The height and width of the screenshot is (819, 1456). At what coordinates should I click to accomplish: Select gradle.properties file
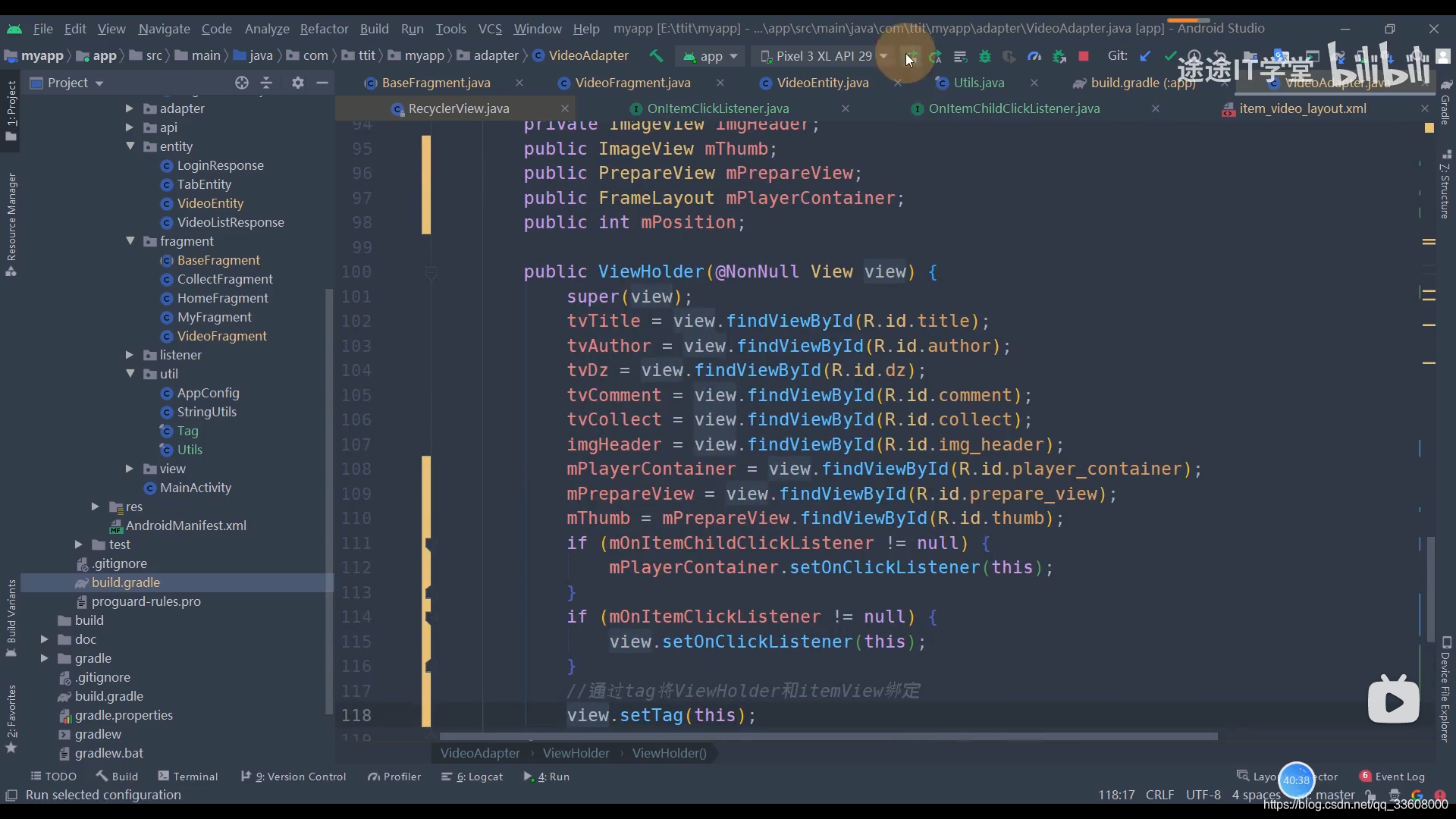[124, 715]
